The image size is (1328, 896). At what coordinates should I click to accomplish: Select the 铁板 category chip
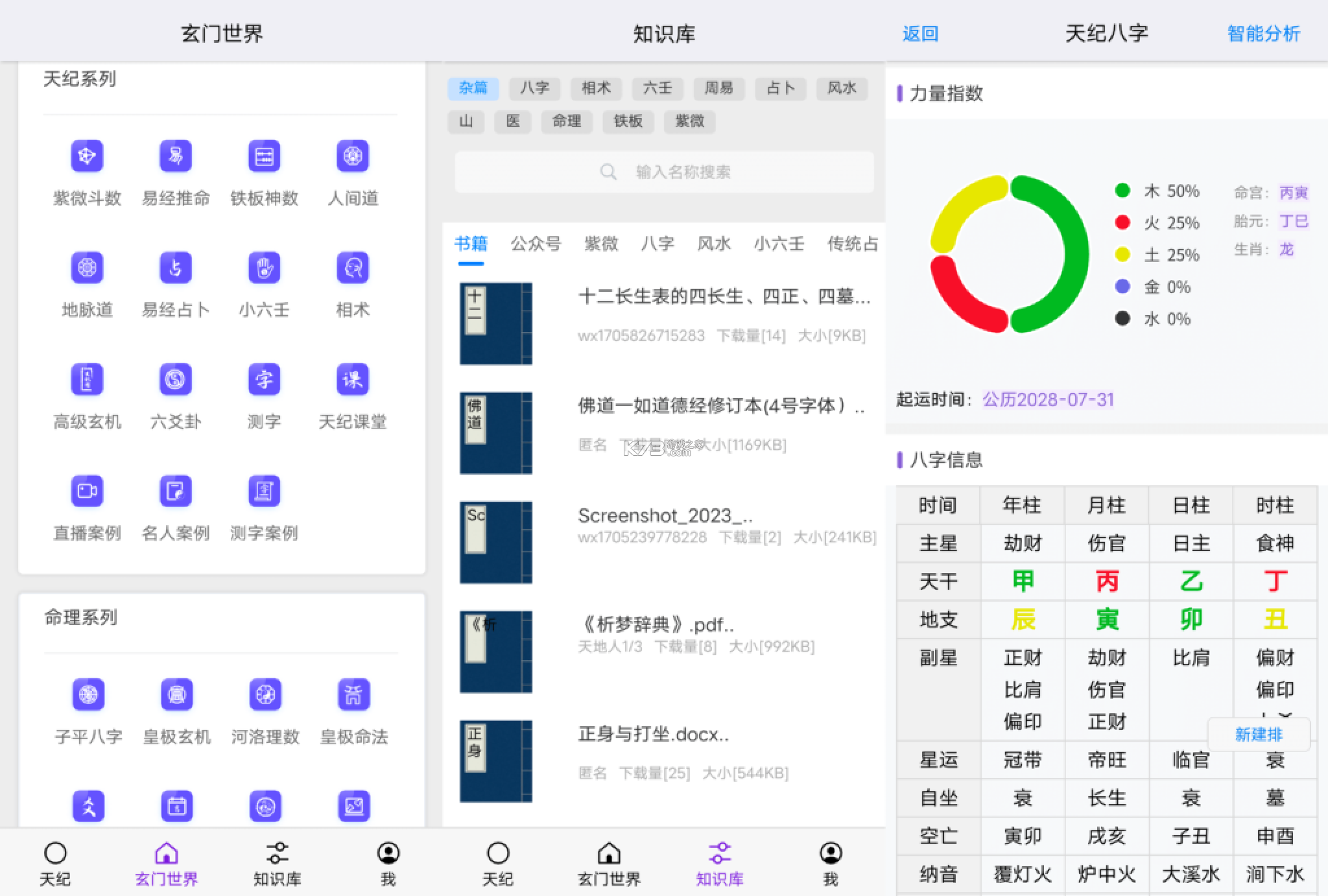click(628, 121)
